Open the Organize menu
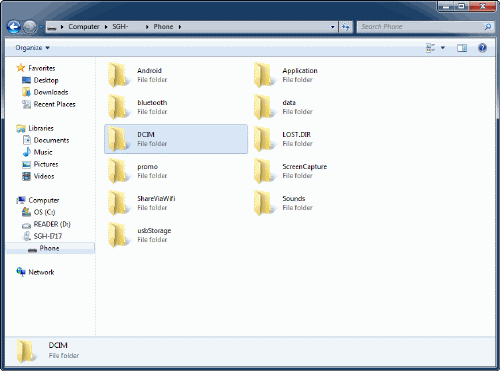 [32, 48]
